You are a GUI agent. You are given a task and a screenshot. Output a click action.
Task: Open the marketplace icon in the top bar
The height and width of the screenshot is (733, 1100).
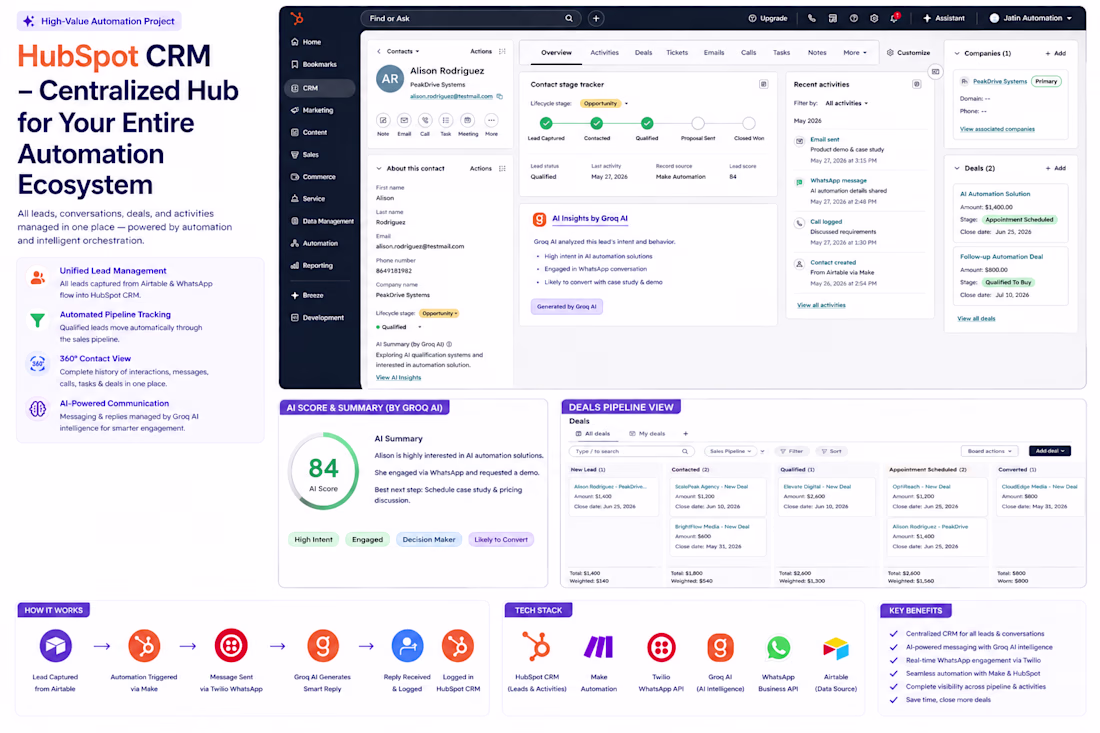[x=833, y=18]
